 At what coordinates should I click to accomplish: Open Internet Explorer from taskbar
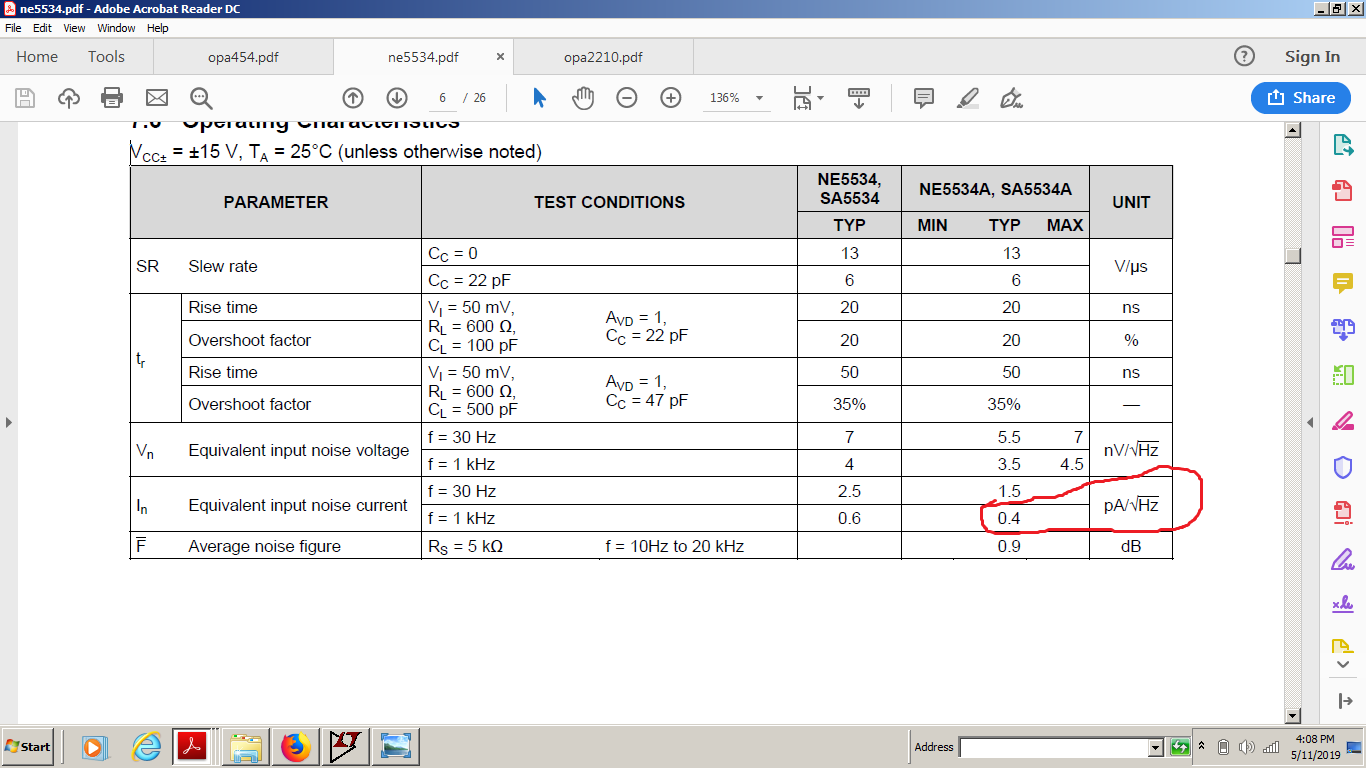pyautogui.click(x=146, y=746)
